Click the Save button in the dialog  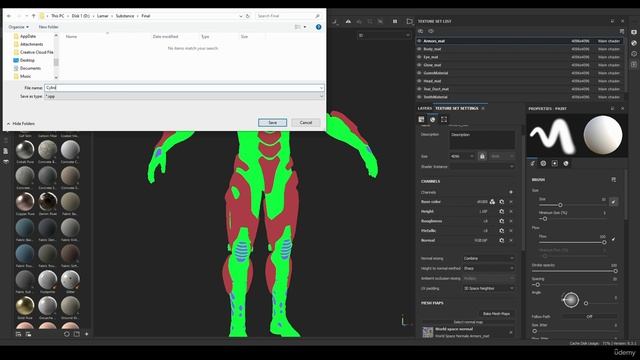(272, 122)
